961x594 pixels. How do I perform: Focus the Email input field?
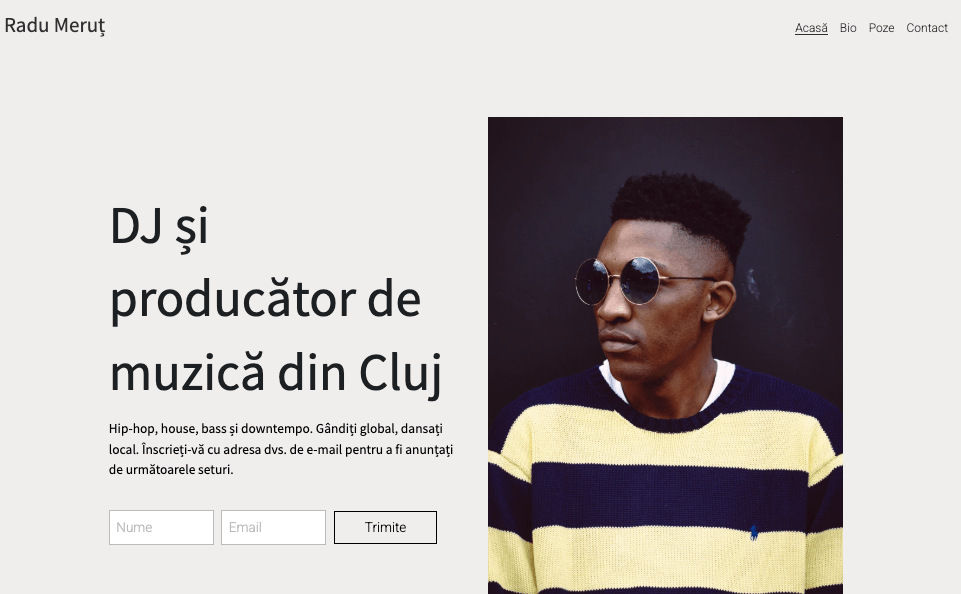(x=273, y=527)
